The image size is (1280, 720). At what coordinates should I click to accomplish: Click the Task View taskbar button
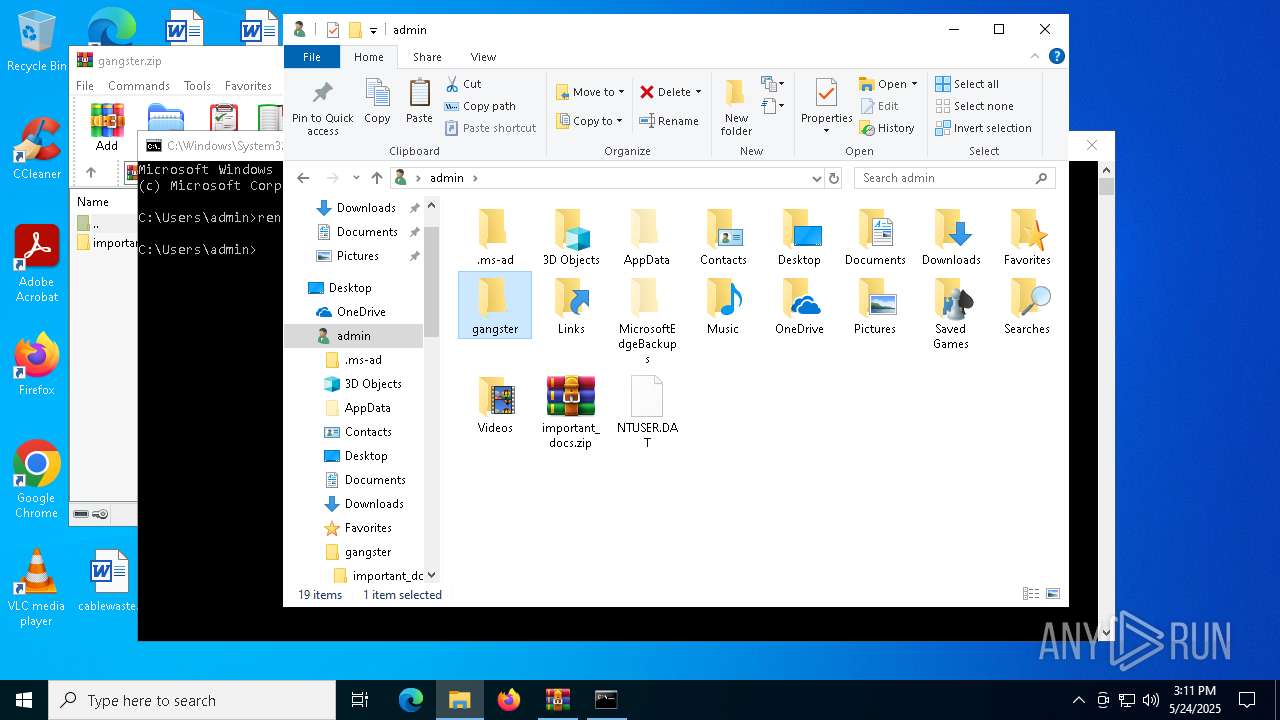click(x=360, y=700)
